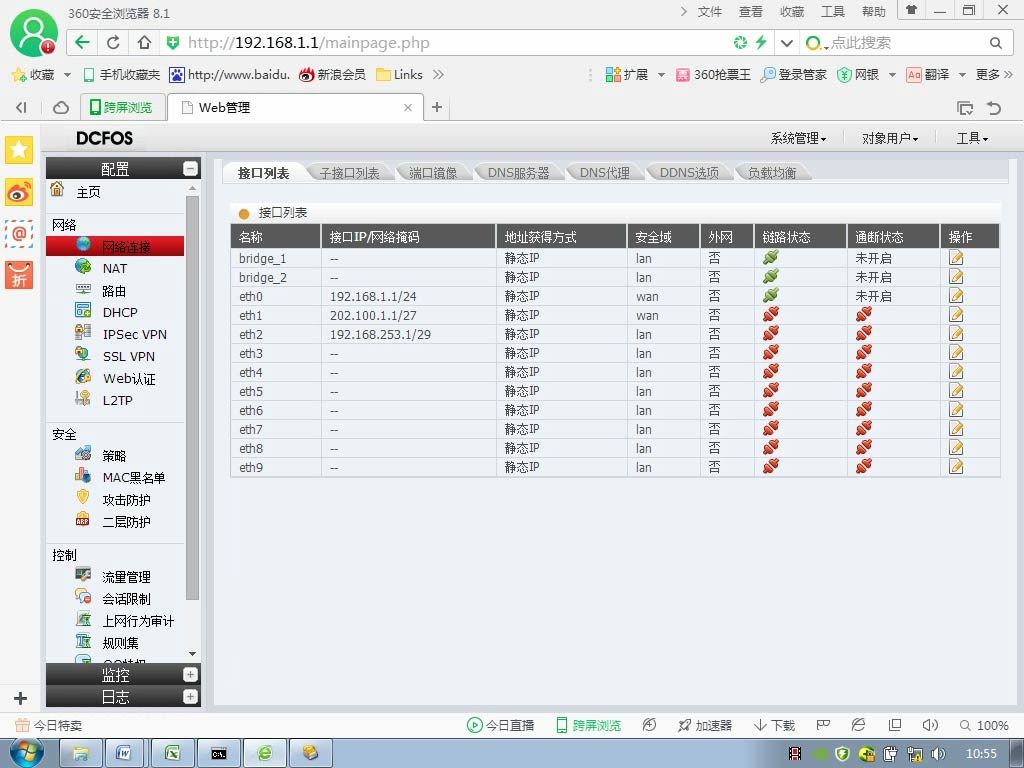Image resolution: width=1024 pixels, height=768 pixels.
Task: Open a new browser tab
Action: pyautogui.click(x=437, y=107)
